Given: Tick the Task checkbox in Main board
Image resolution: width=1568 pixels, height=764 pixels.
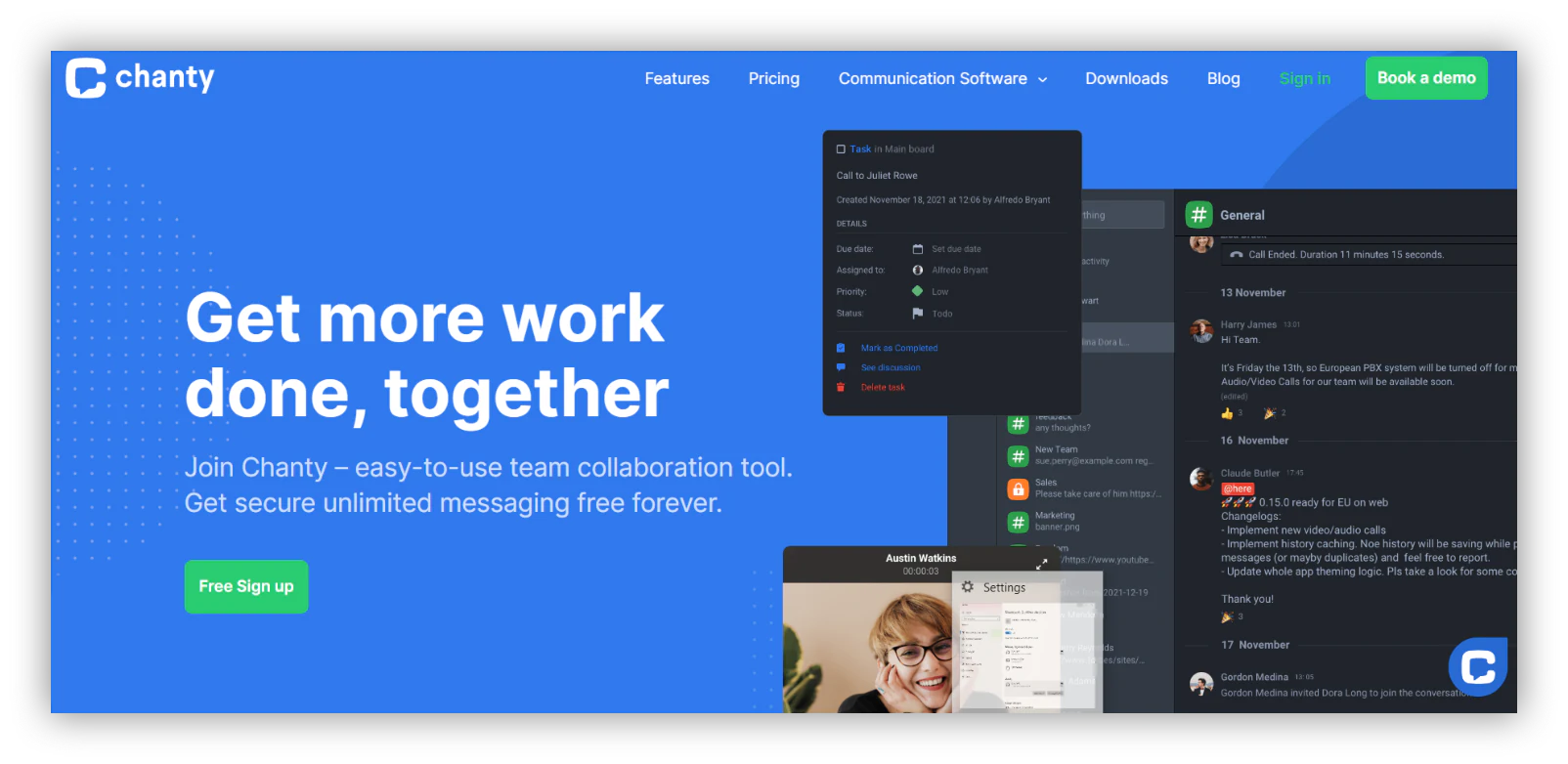Looking at the screenshot, I should [841, 149].
